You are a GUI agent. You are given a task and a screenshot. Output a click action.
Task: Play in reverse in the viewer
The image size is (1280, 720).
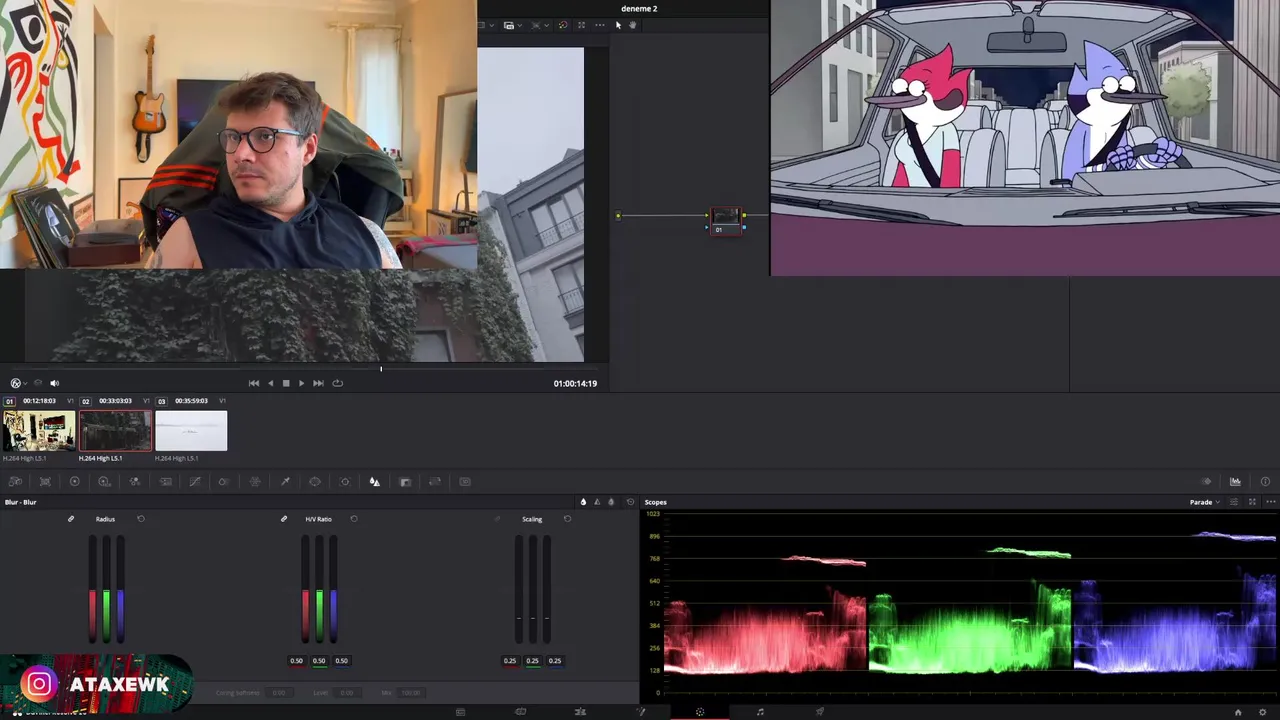[270, 383]
